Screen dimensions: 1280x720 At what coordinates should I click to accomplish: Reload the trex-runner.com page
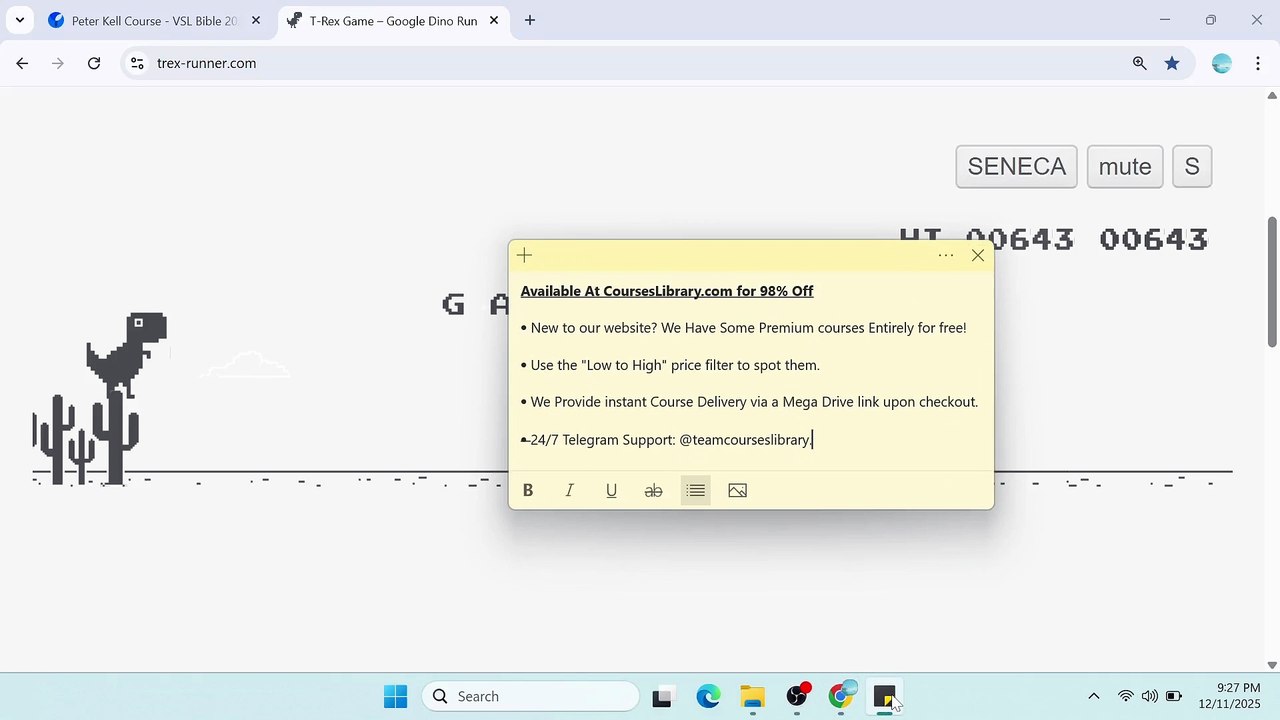coord(94,63)
